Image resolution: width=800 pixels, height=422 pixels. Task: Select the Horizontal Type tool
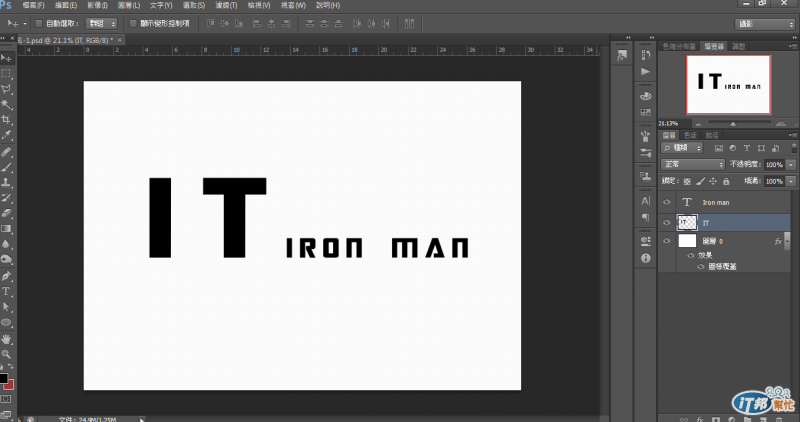pos(6,291)
